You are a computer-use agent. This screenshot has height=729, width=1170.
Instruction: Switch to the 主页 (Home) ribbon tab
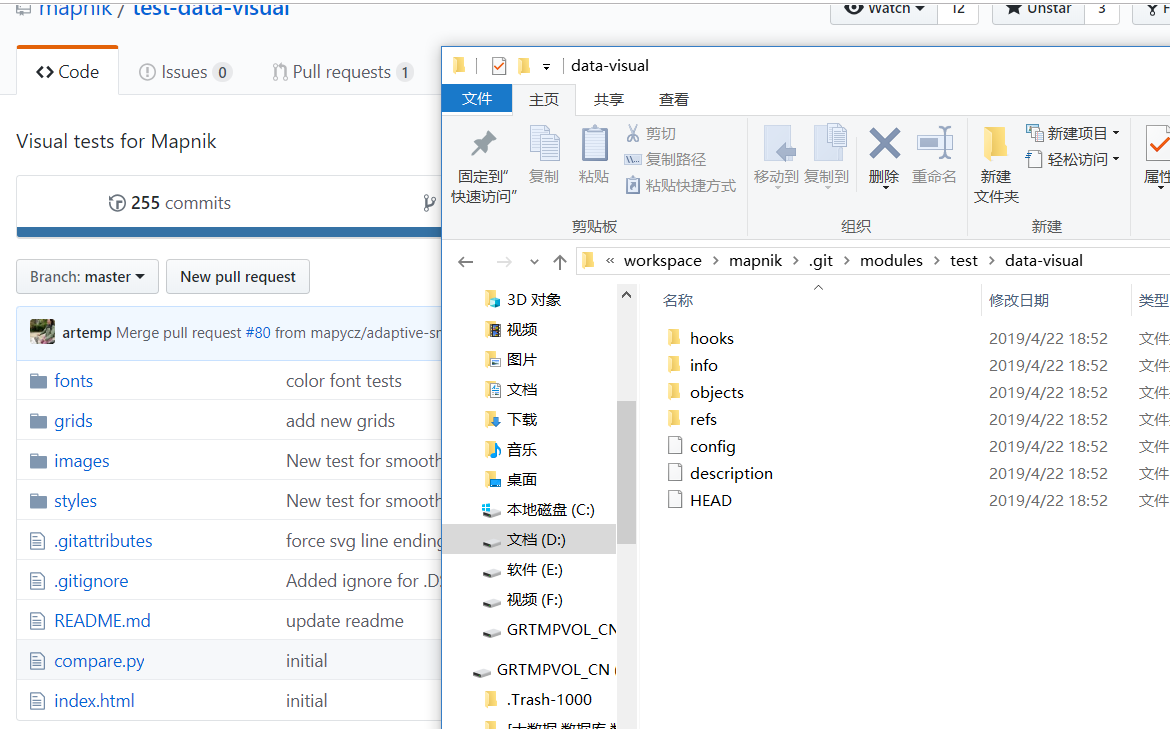544,99
